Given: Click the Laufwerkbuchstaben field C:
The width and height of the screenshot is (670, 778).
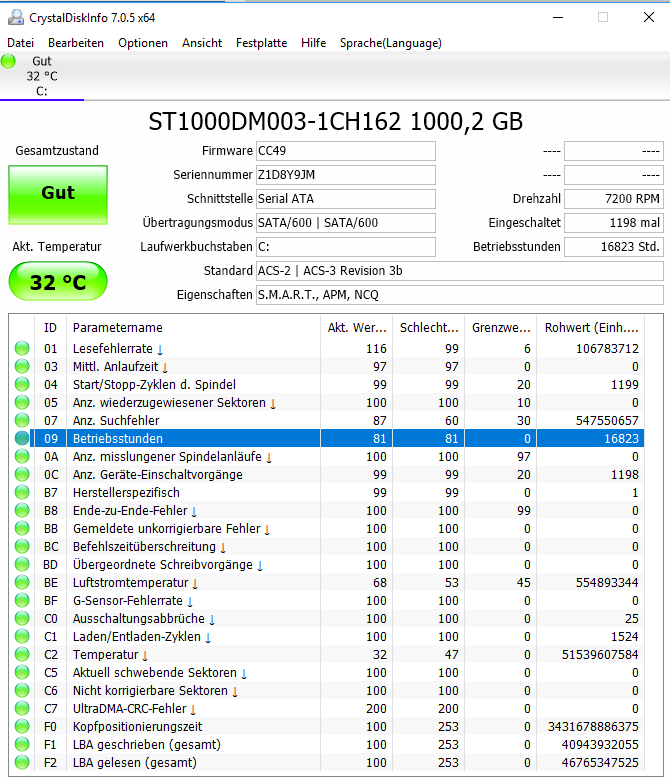Looking at the screenshot, I should pos(345,247).
